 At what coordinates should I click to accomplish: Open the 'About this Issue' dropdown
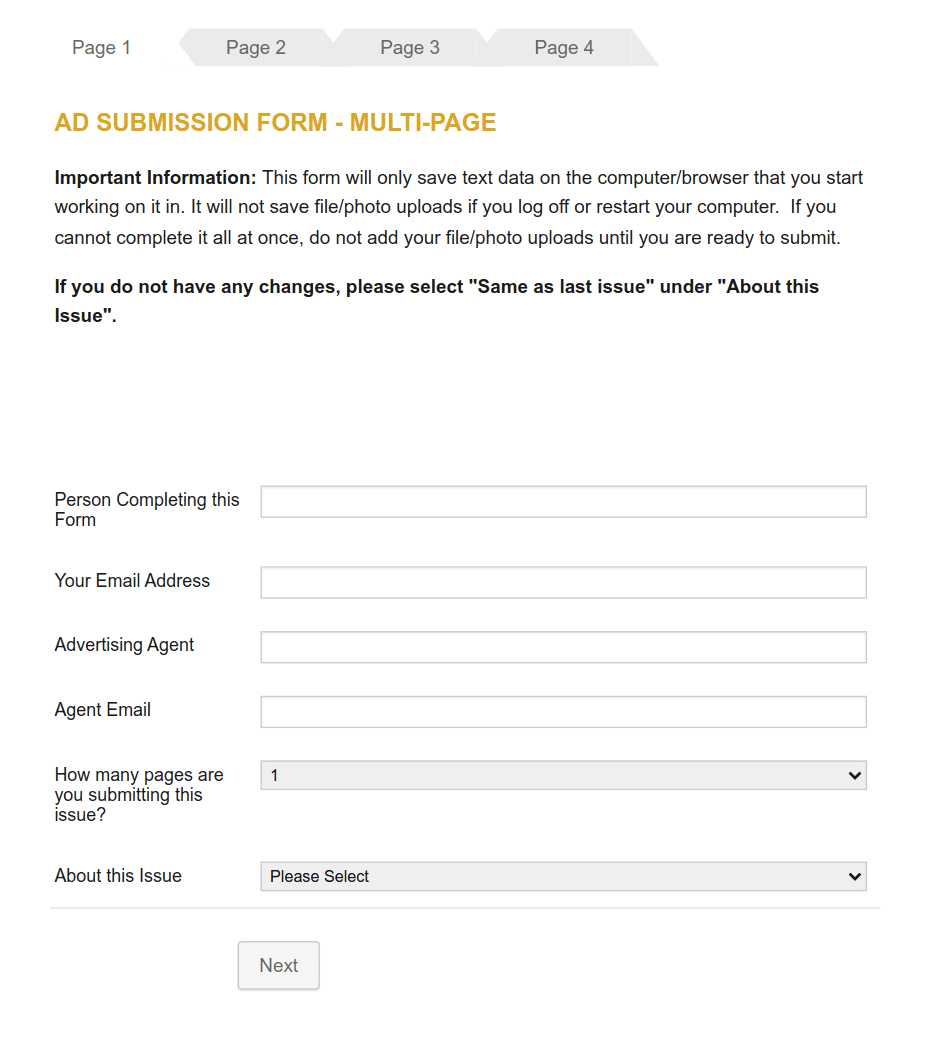pyautogui.click(x=563, y=876)
